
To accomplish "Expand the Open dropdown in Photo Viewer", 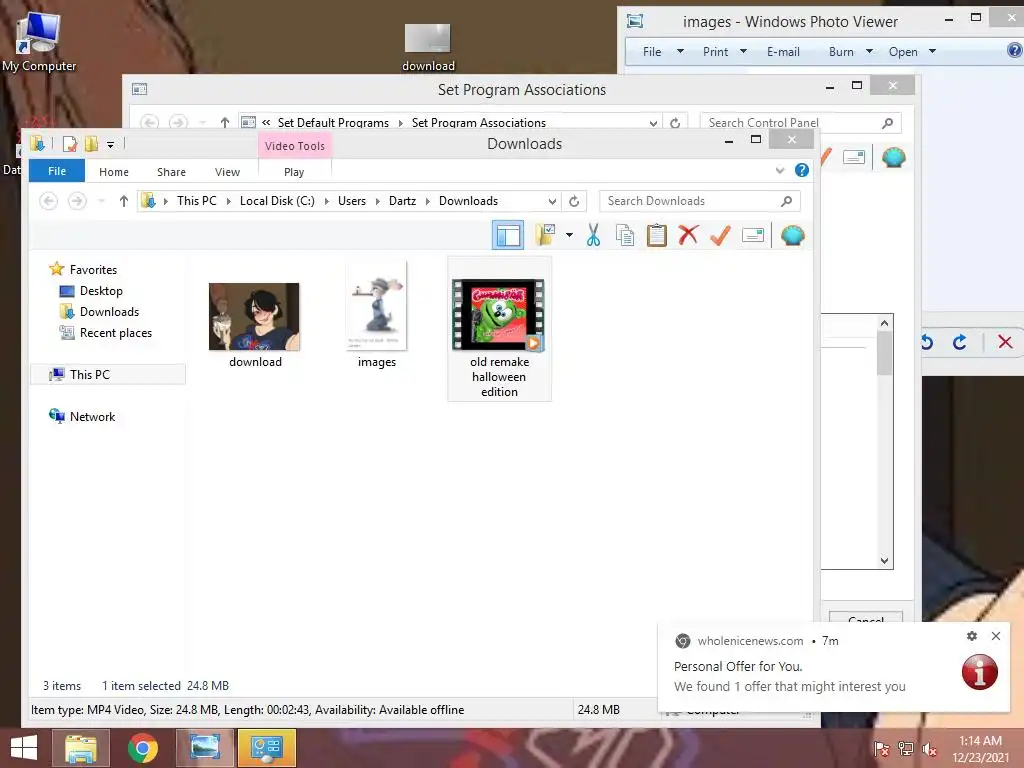I will [933, 52].
